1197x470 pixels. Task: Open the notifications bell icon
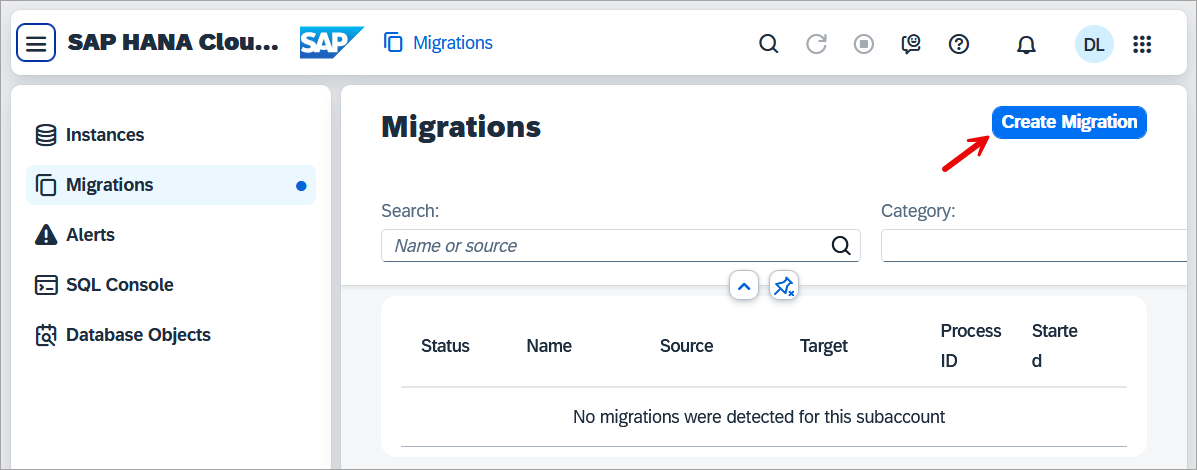1026,44
